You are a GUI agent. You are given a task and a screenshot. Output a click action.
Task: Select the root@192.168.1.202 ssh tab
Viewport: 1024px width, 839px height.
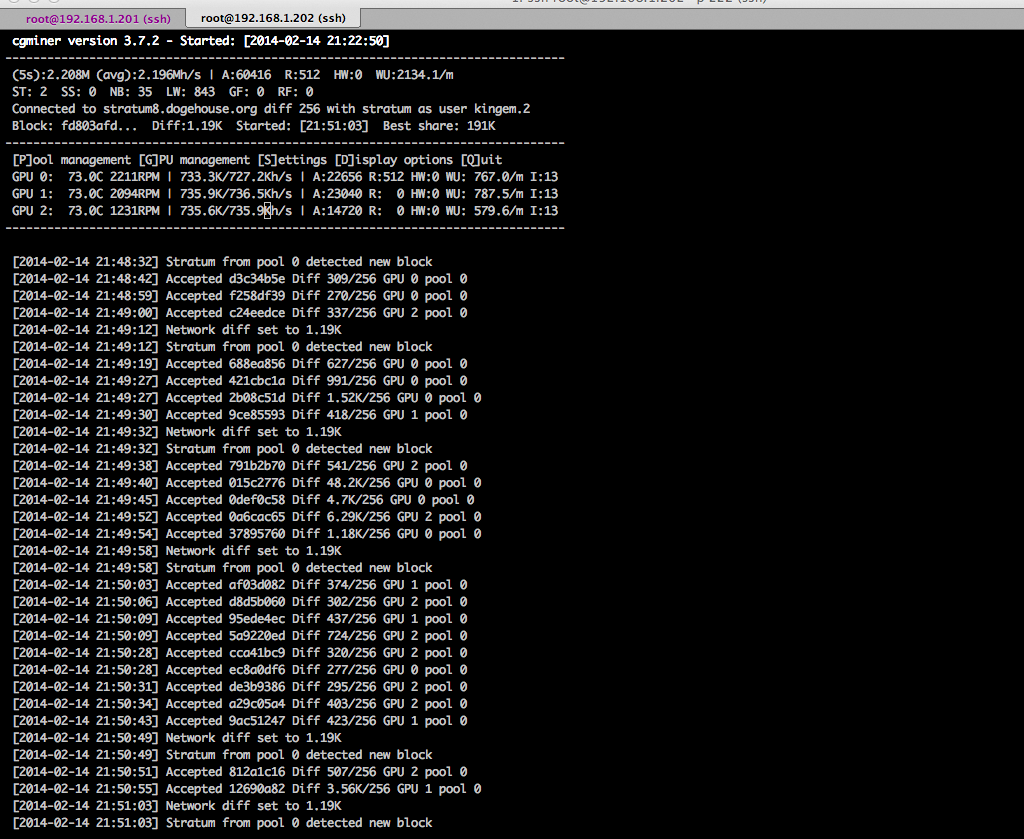[x=273, y=18]
